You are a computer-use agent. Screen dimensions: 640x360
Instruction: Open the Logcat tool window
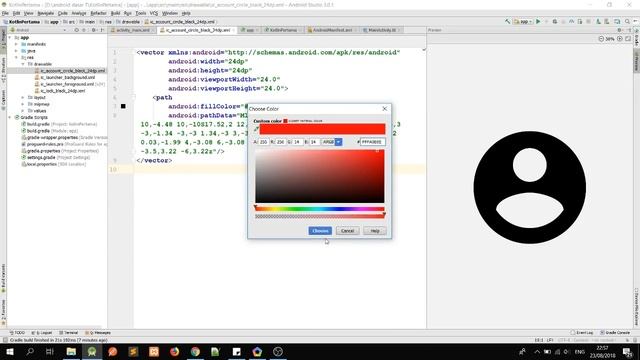[x=42, y=333]
